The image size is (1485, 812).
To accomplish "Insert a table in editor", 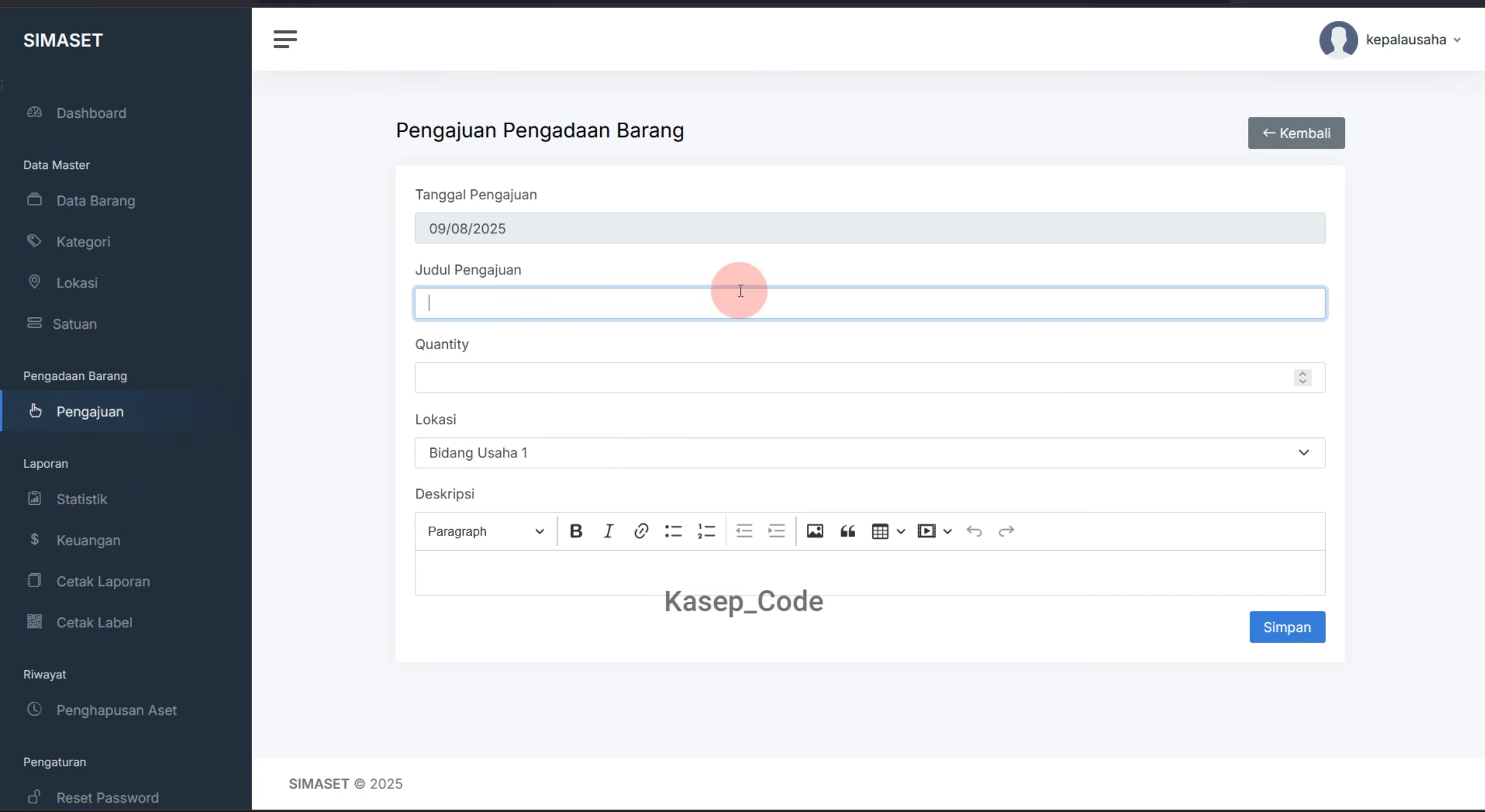I will coord(880,531).
